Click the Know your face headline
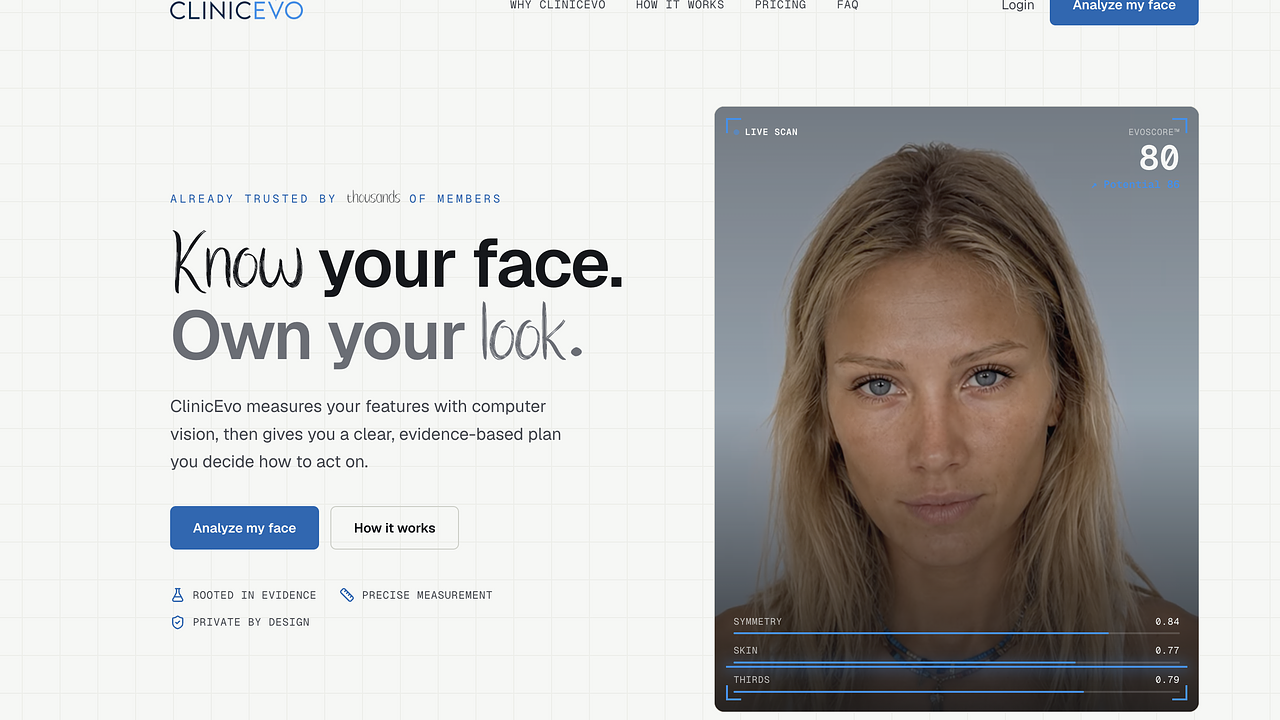Viewport: 1280px width, 720px height. tap(397, 263)
